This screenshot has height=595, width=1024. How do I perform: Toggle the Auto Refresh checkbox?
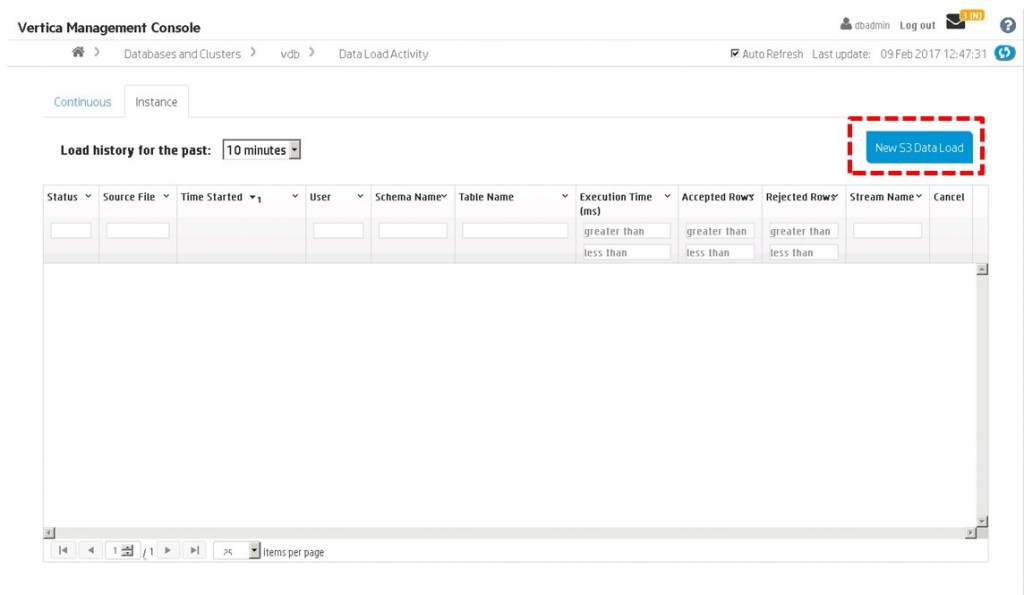click(735, 54)
